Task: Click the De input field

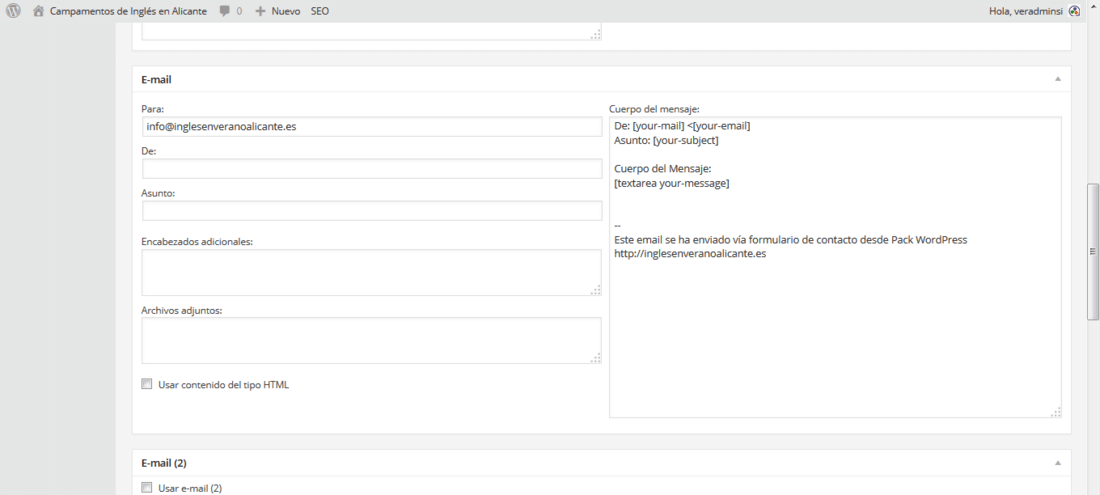Action: click(x=372, y=169)
